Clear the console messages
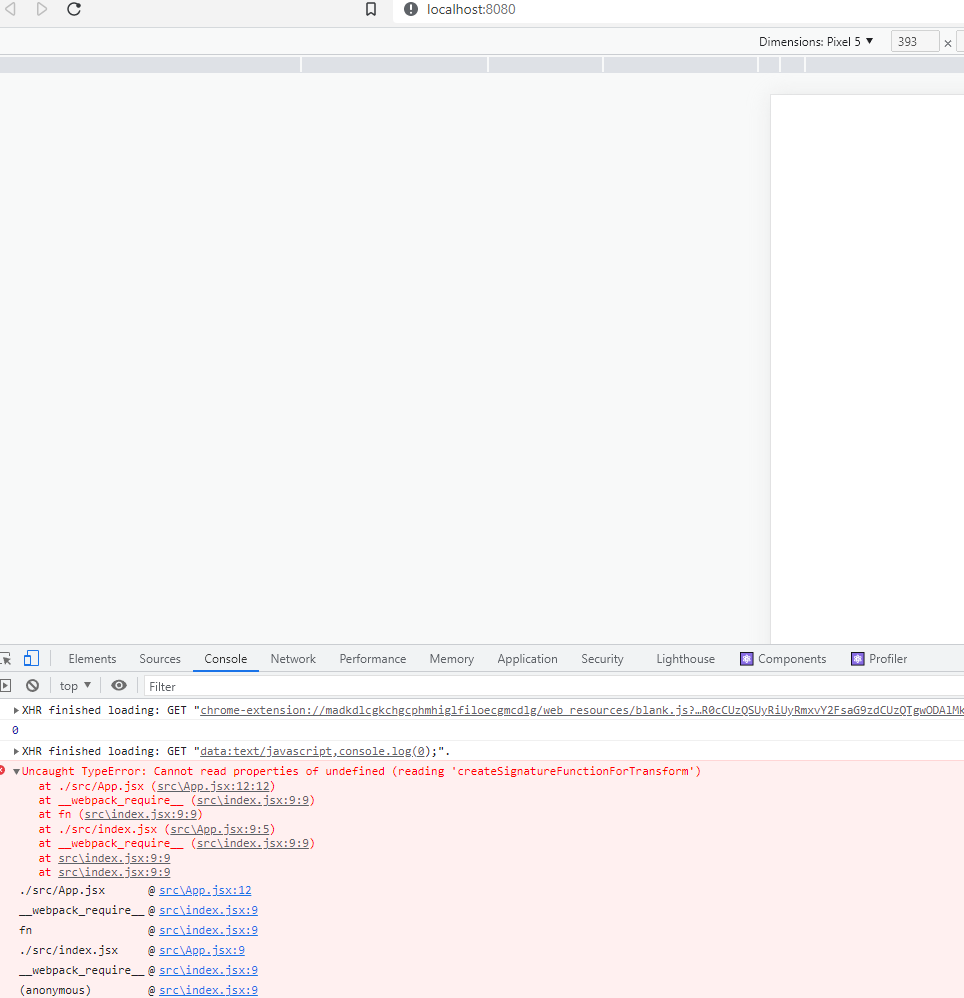Screen dimensions: 964x998 tap(33, 685)
